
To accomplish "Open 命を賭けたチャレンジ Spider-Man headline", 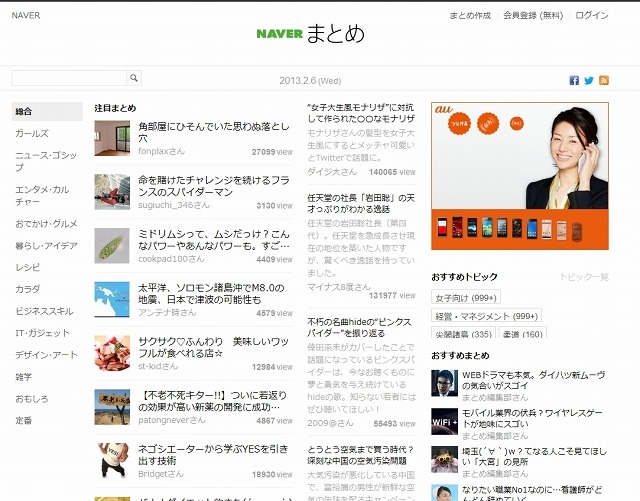I will tap(214, 186).
